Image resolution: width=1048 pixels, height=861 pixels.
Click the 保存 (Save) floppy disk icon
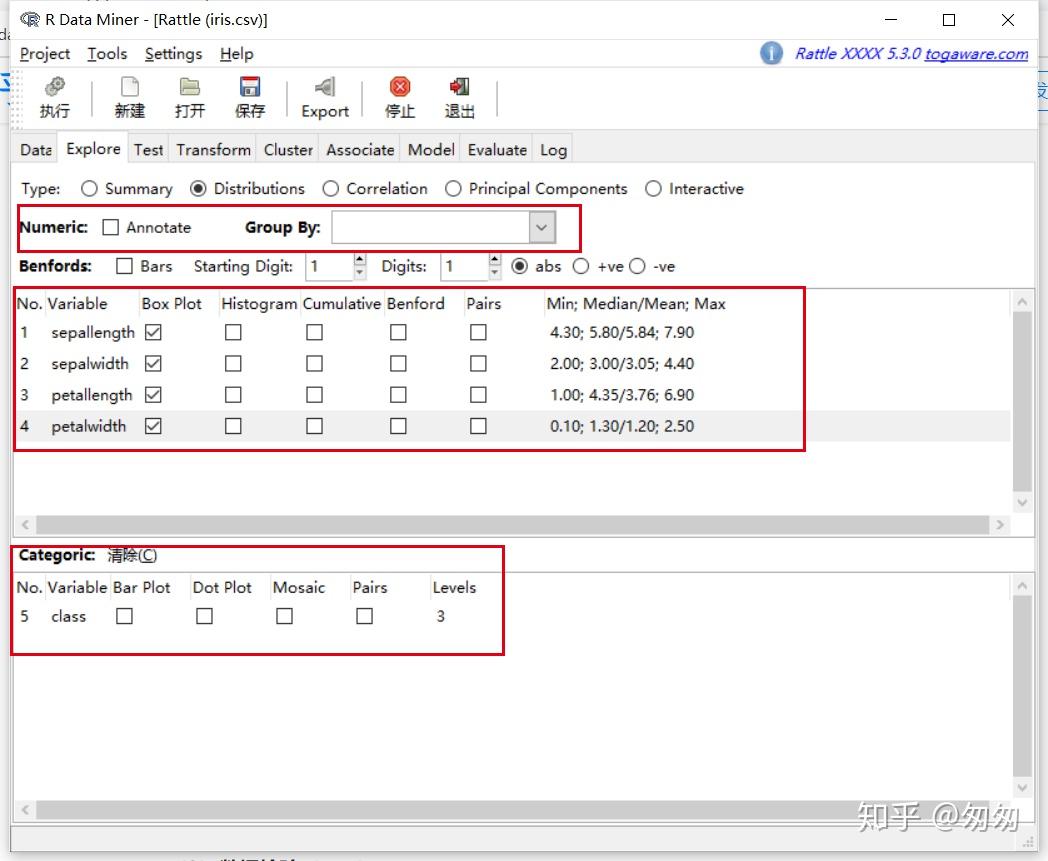coord(250,88)
